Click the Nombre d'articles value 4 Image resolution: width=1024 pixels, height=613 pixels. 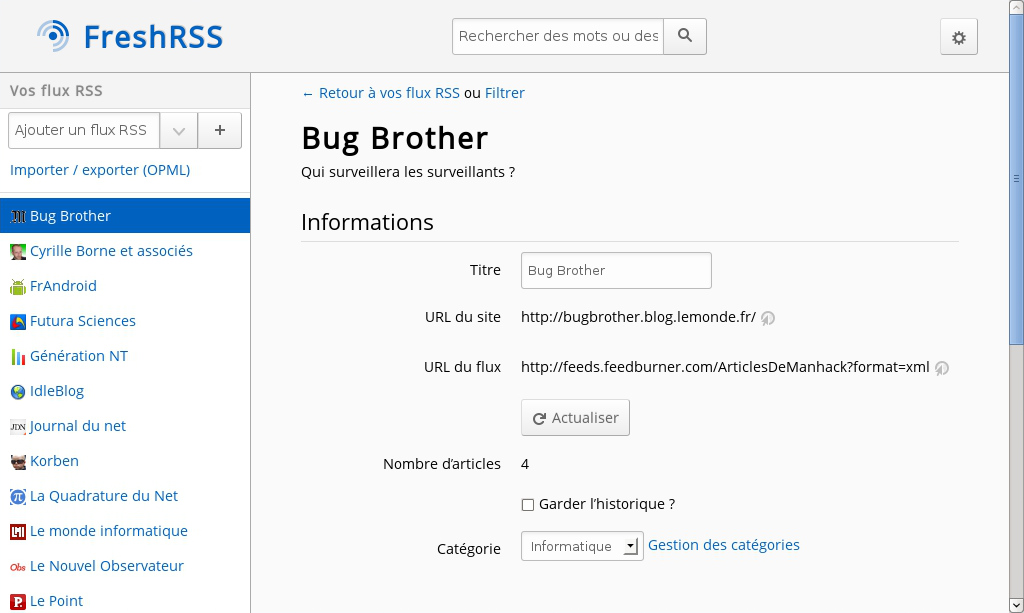tap(525, 464)
